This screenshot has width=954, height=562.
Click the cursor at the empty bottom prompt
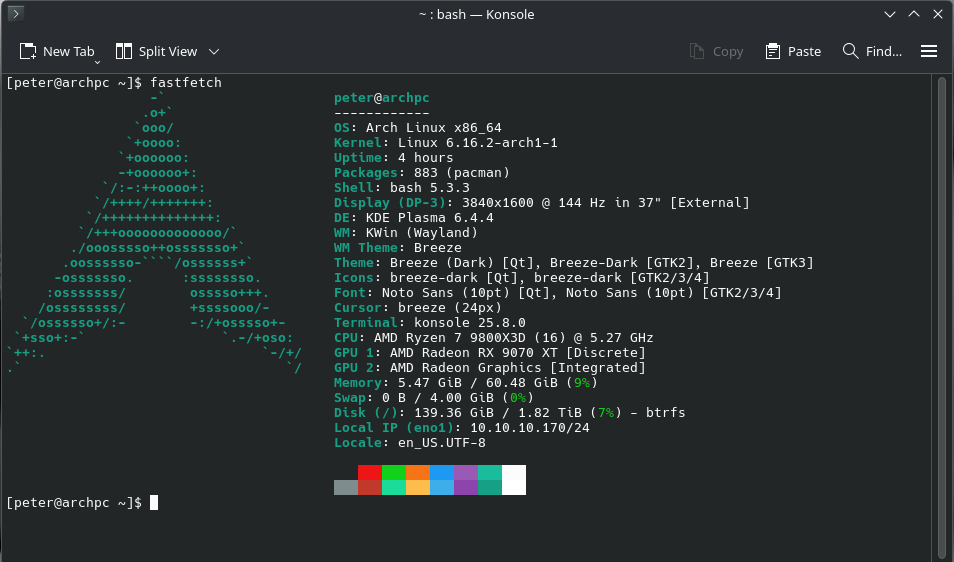[x=154, y=502]
